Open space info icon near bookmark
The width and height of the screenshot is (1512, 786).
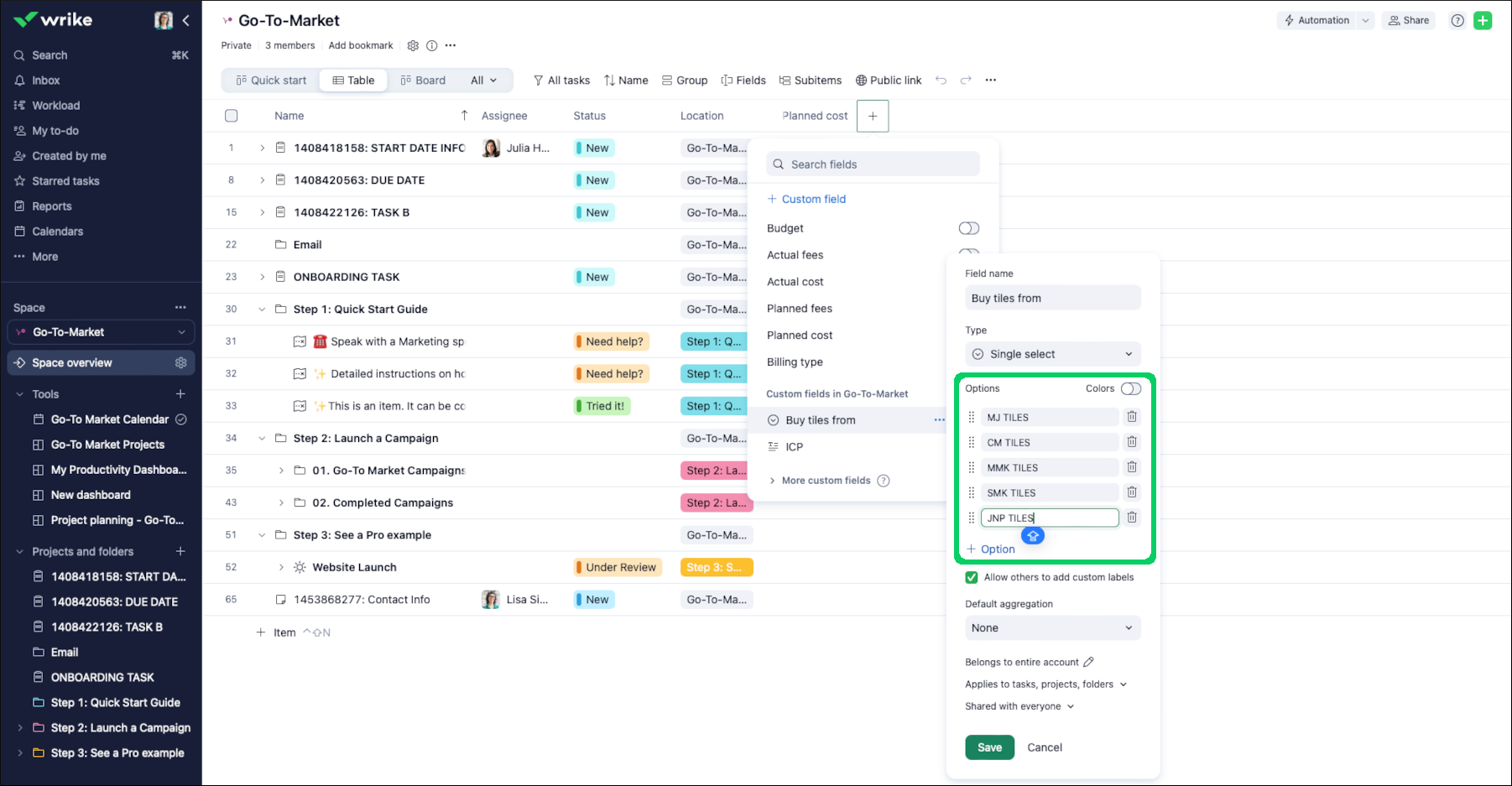[431, 45]
